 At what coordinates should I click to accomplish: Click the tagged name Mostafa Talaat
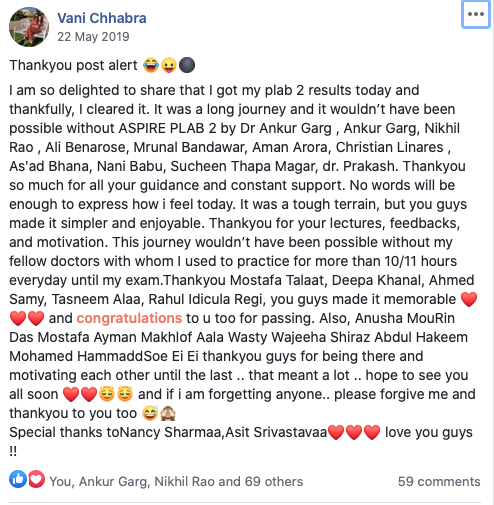point(277,280)
